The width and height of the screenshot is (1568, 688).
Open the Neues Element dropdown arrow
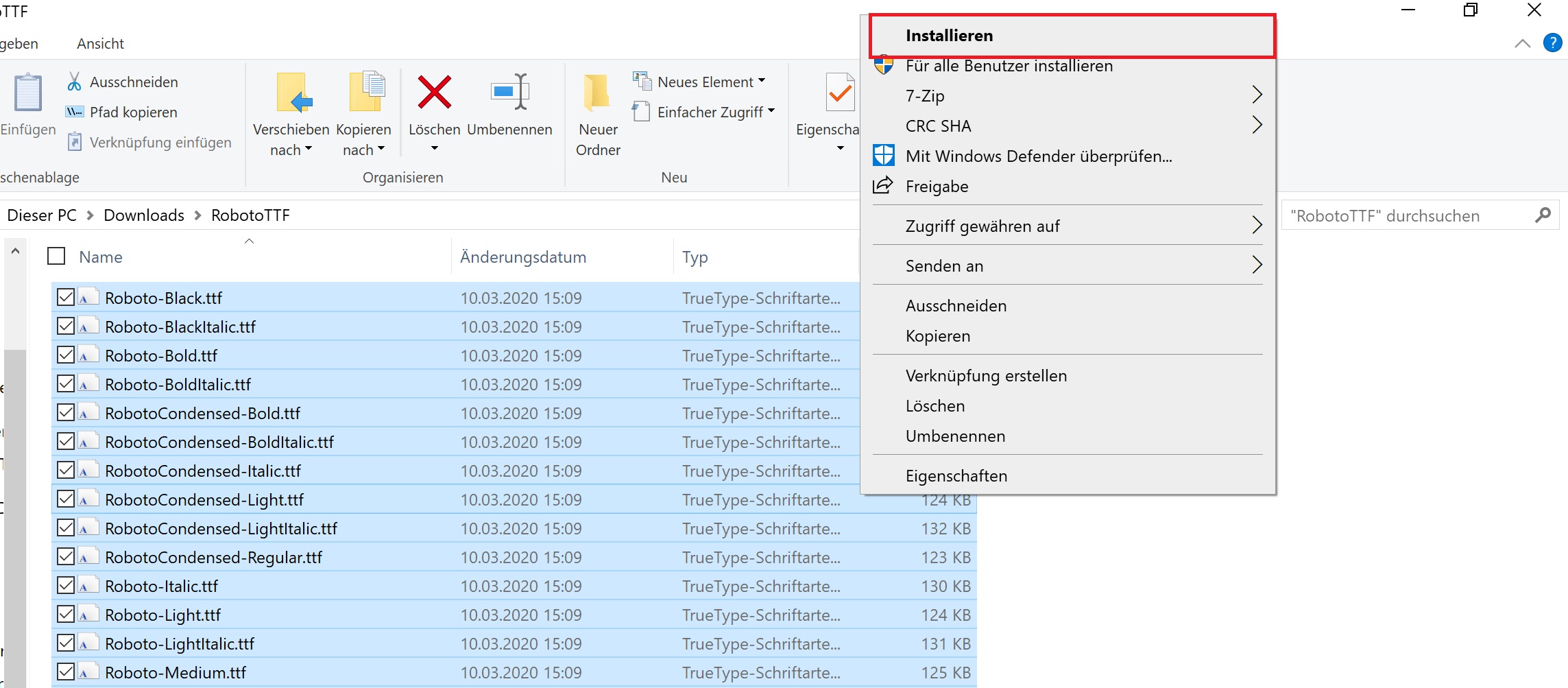point(762,80)
